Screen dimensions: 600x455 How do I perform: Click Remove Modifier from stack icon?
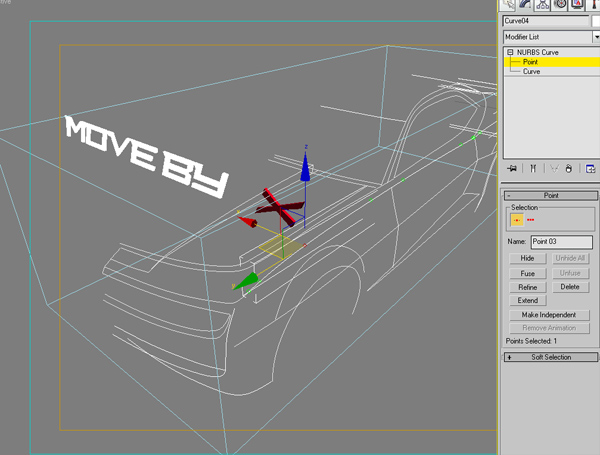(568, 168)
